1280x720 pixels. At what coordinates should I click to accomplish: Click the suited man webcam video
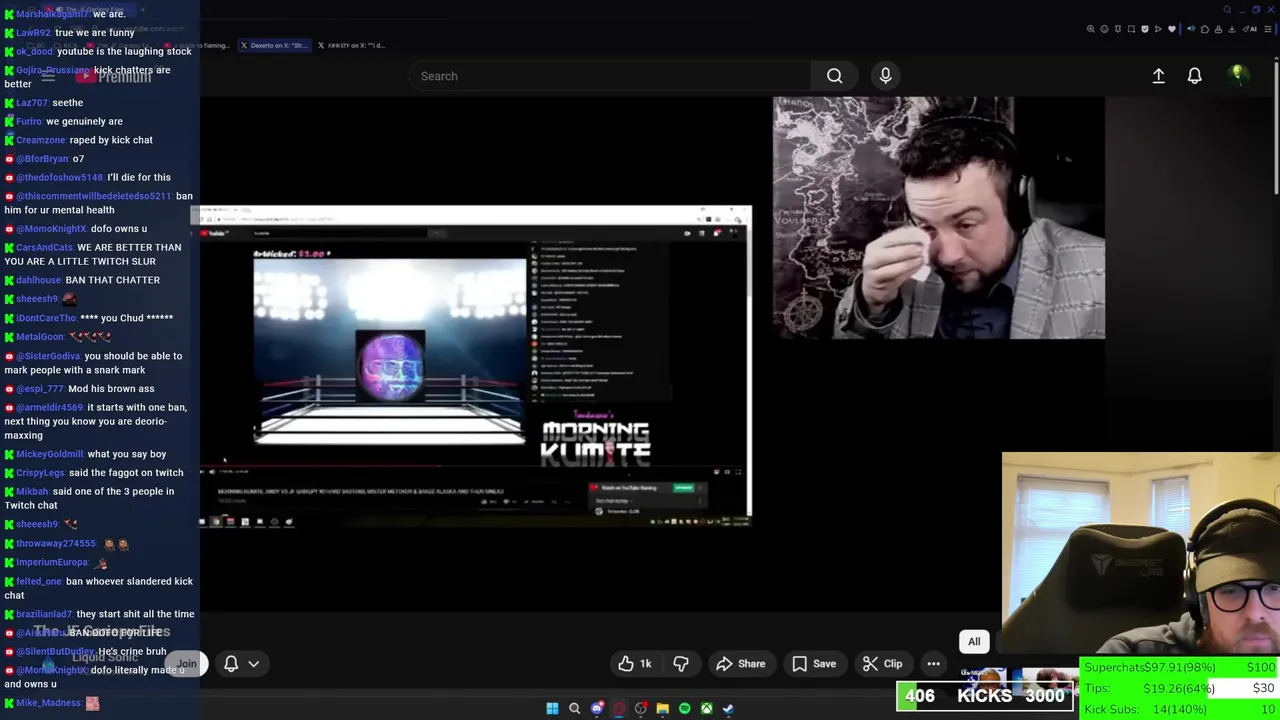pyautogui.click(x=939, y=218)
